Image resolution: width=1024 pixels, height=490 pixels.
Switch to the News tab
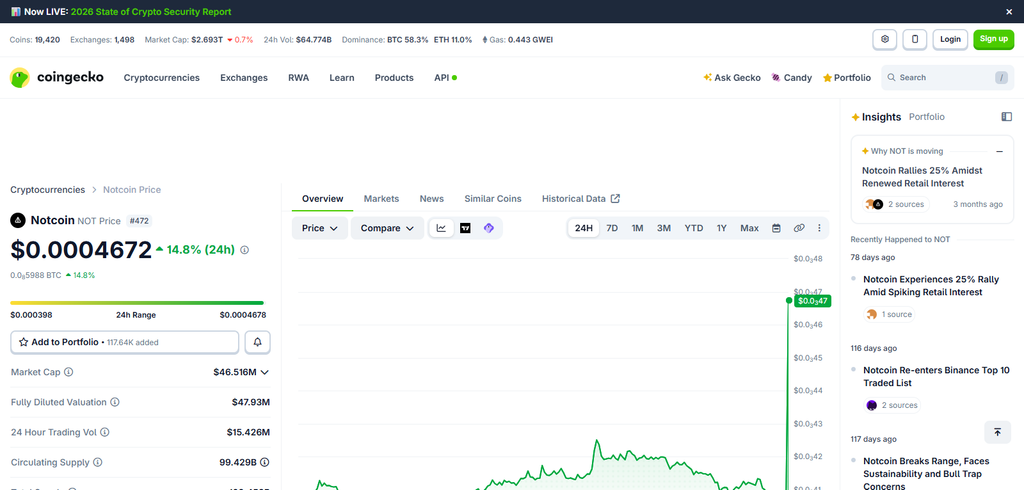(x=432, y=199)
